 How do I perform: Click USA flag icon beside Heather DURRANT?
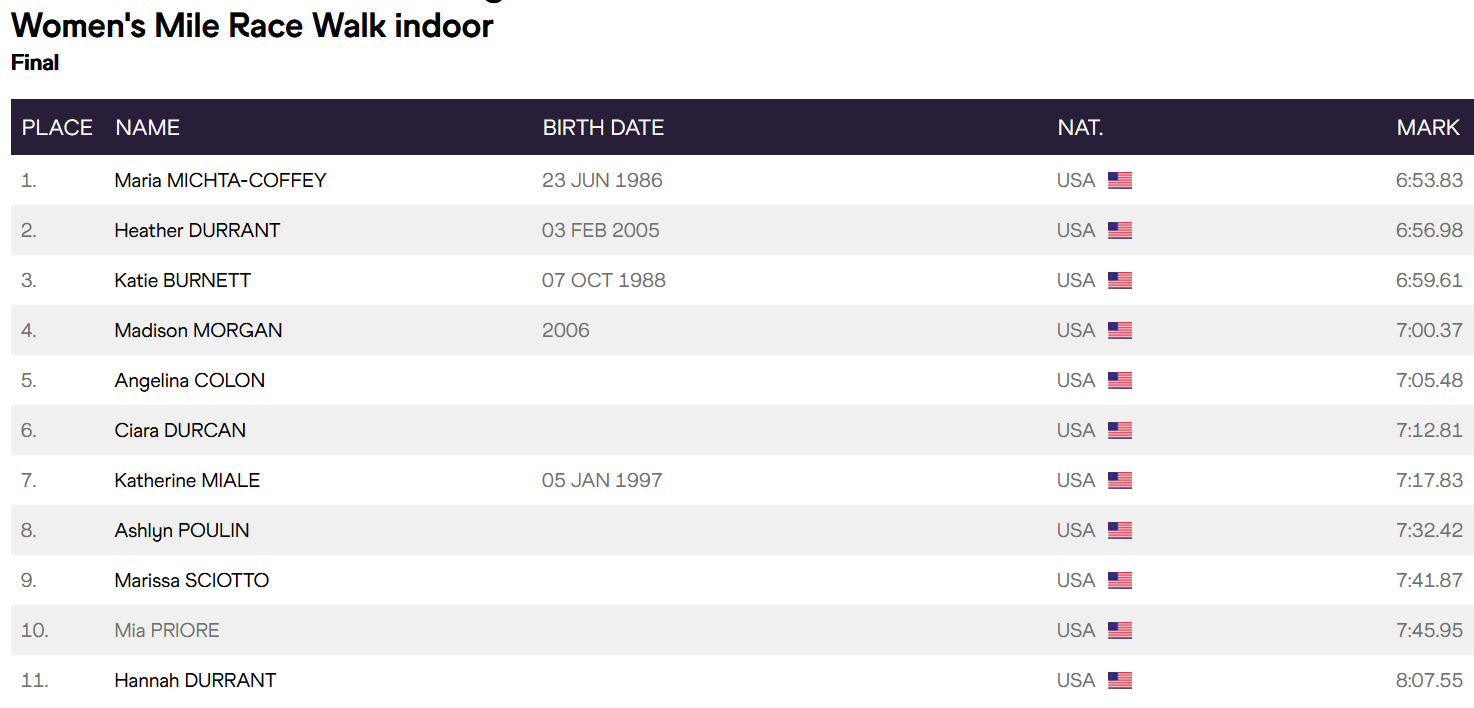coord(1120,231)
